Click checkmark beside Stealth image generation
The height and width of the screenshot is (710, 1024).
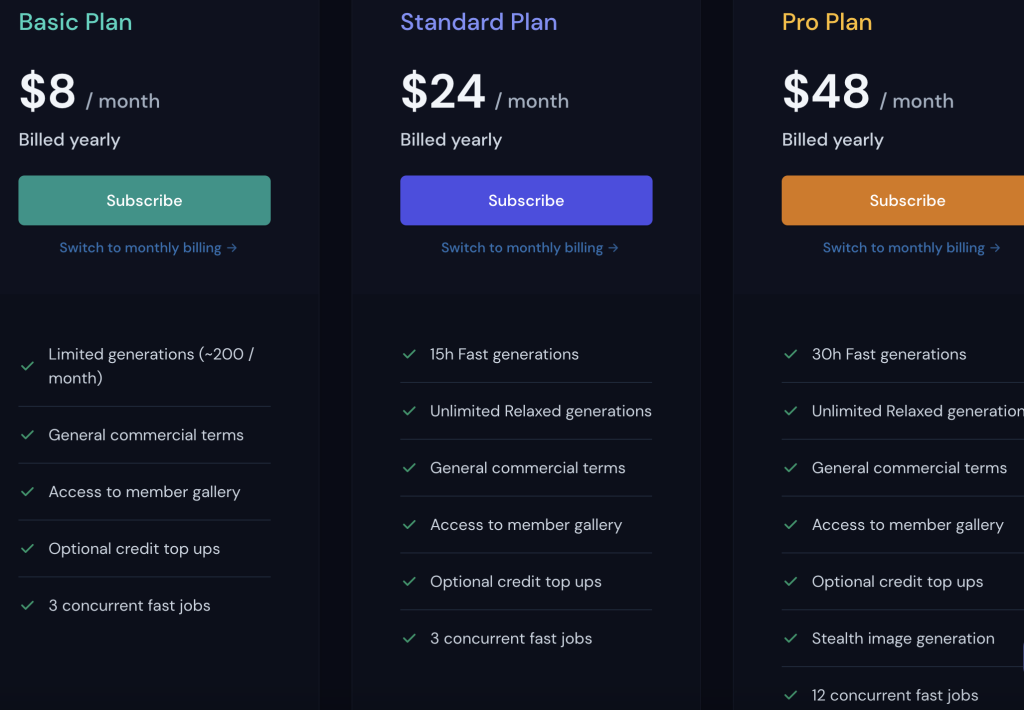click(791, 638)
